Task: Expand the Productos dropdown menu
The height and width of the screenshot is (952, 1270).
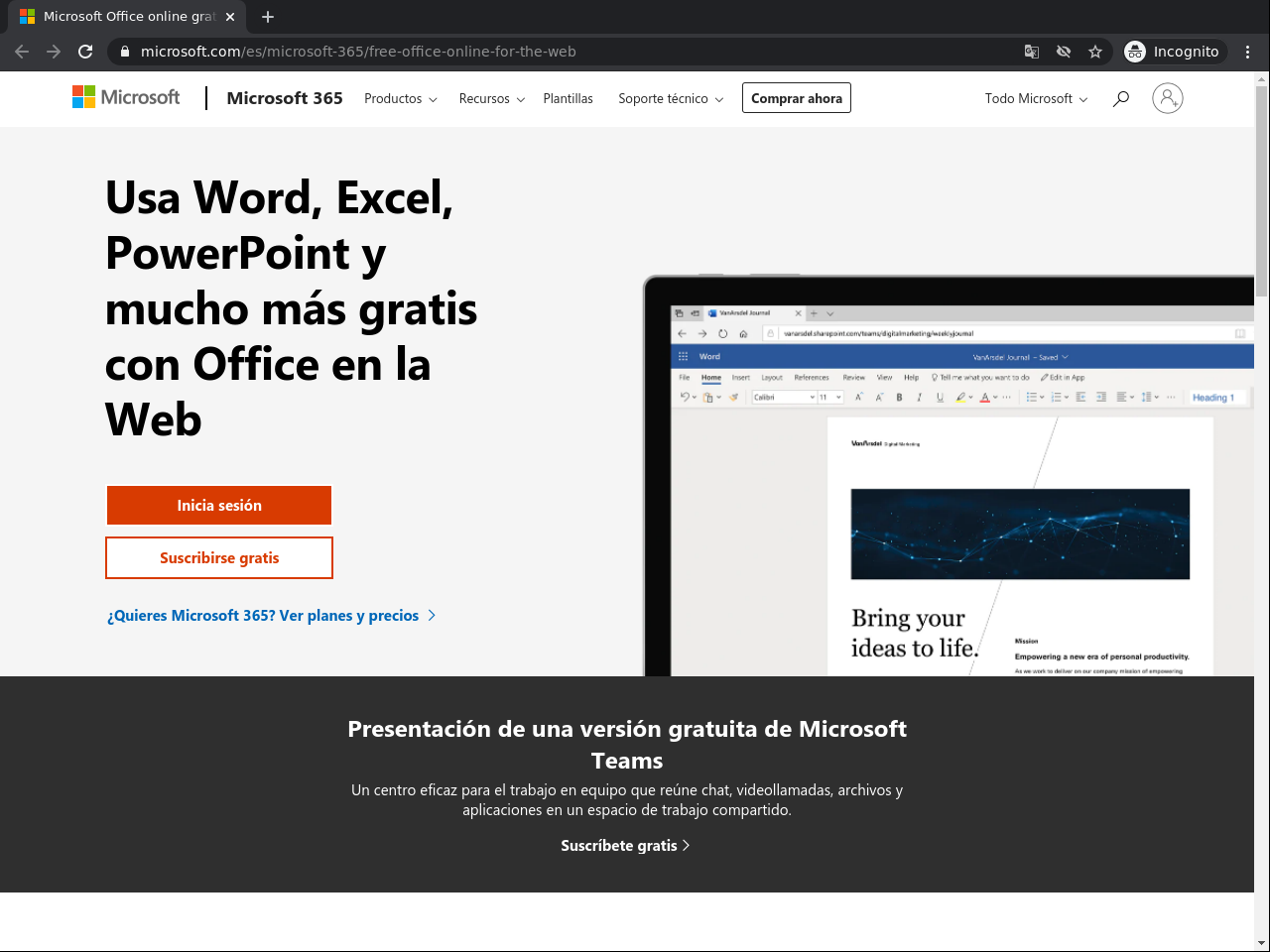Action: (x=401, y=98)
